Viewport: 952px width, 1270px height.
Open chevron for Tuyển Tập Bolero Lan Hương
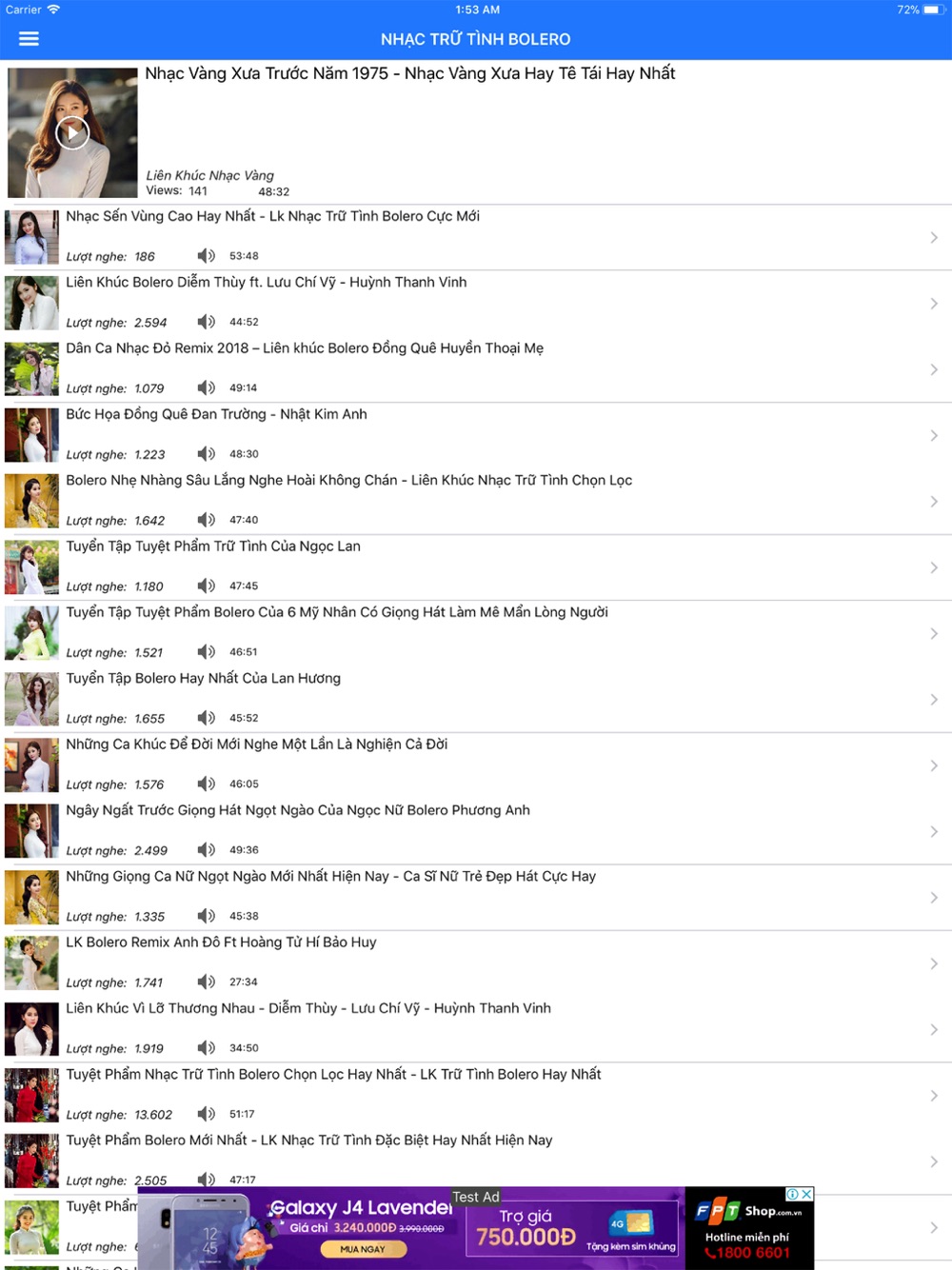[934, 700]
